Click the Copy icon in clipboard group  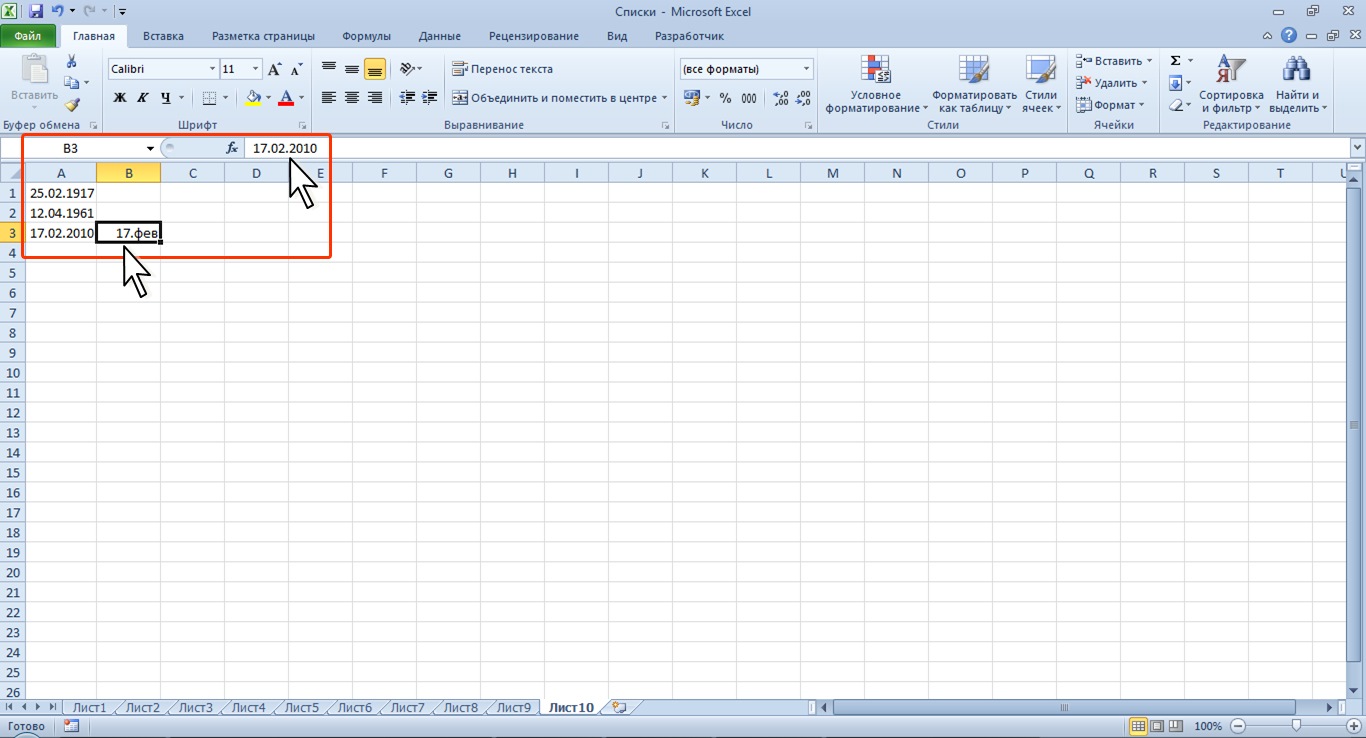pyautogui.click(x=71, y=83)
